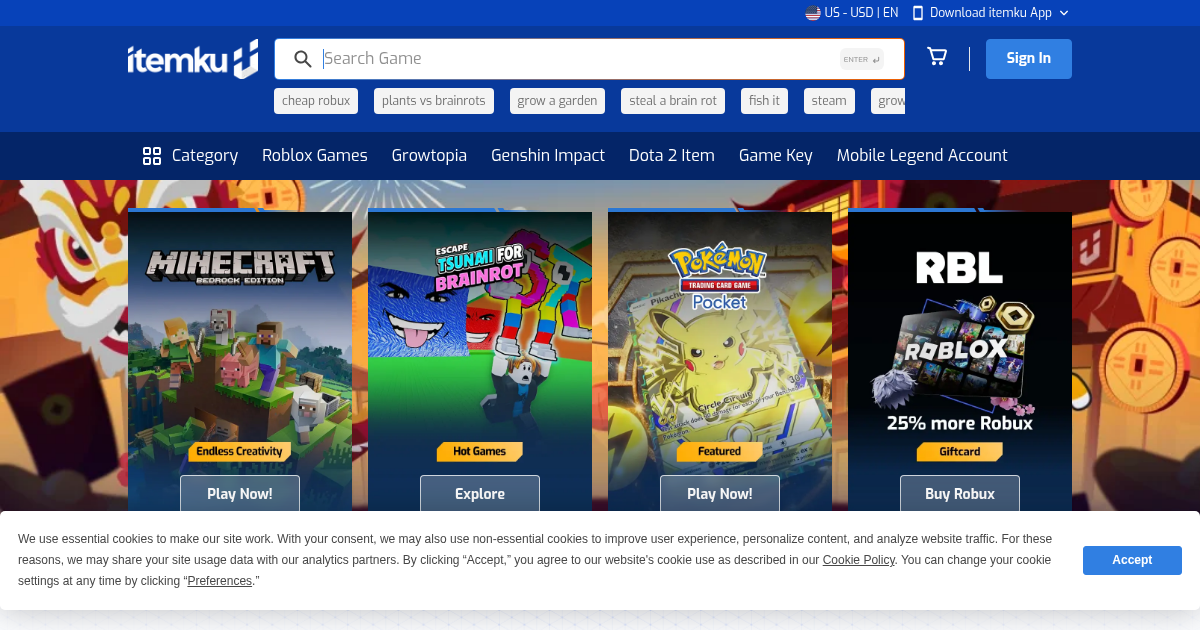Accept the cookie consent
1200x630 pixels.
tap(1132, 560)
